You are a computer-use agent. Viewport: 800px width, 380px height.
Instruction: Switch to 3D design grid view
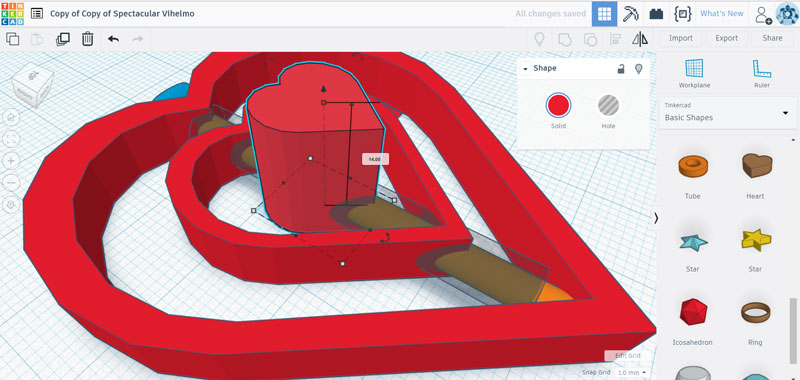[604, 14]
